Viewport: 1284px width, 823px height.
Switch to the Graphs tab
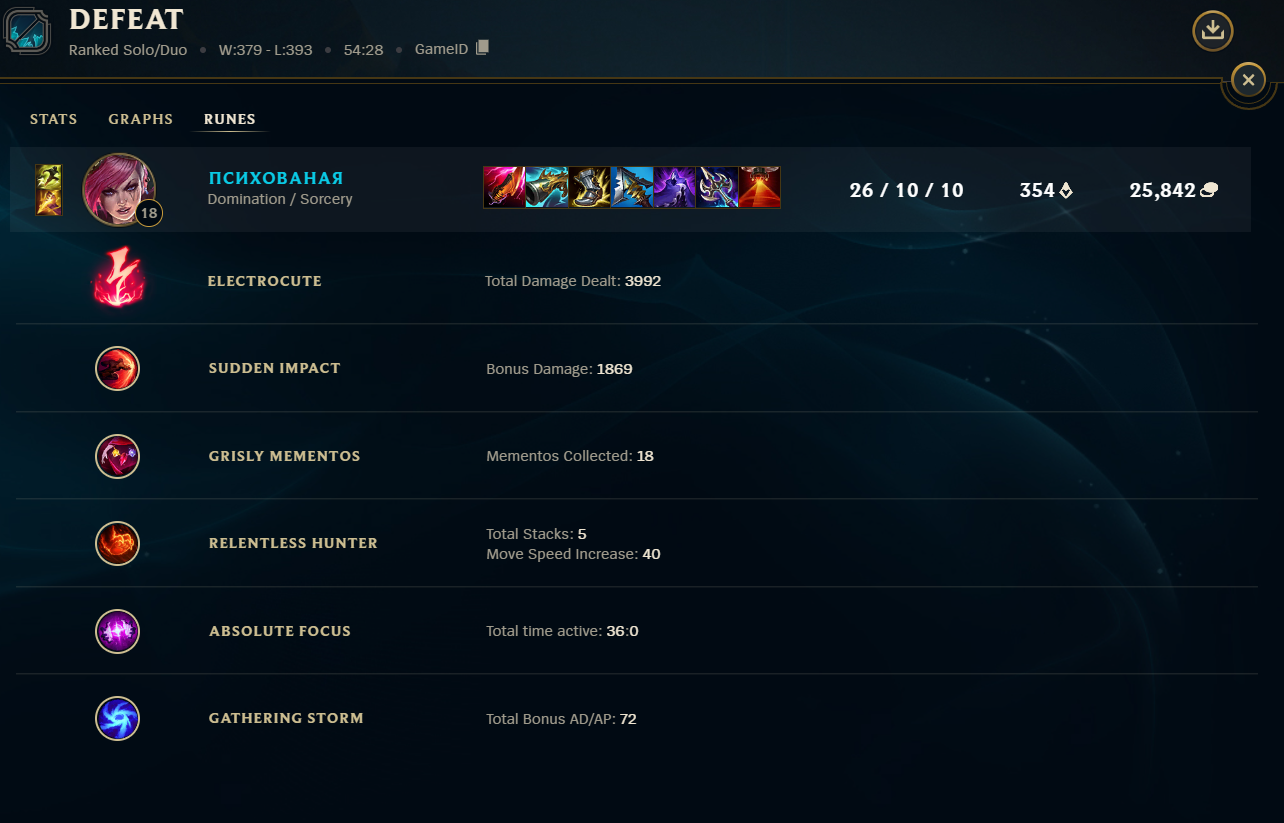pyautogui.click(x=140, y=119)
